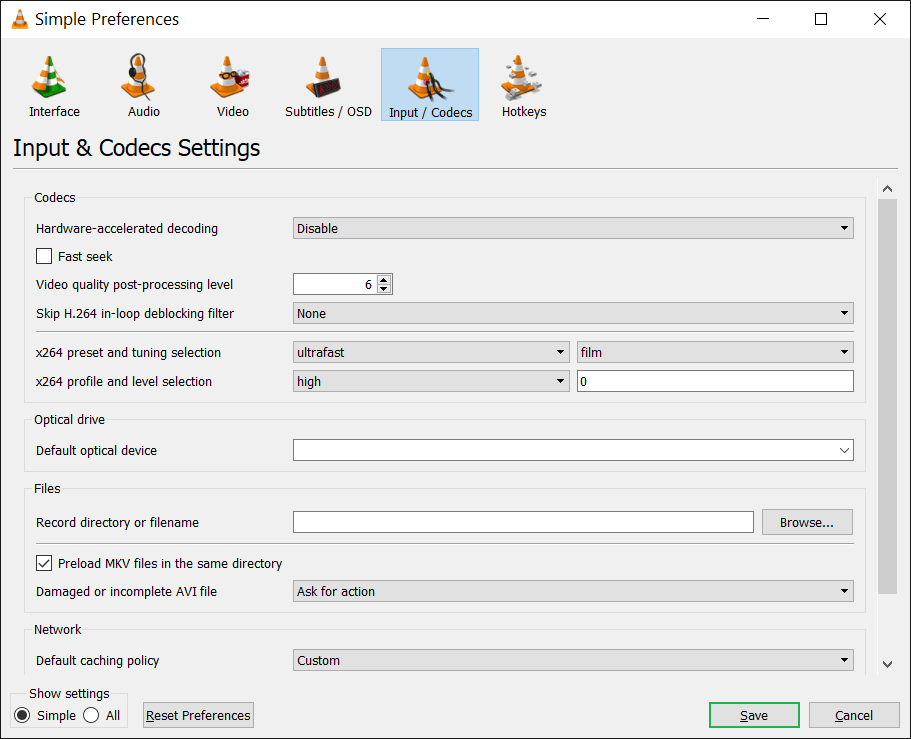The height and width of the screenshot is (739, 911).
Task: Open the Hardware-accelerated decoding dropdown
Action: tap(572, 228)
